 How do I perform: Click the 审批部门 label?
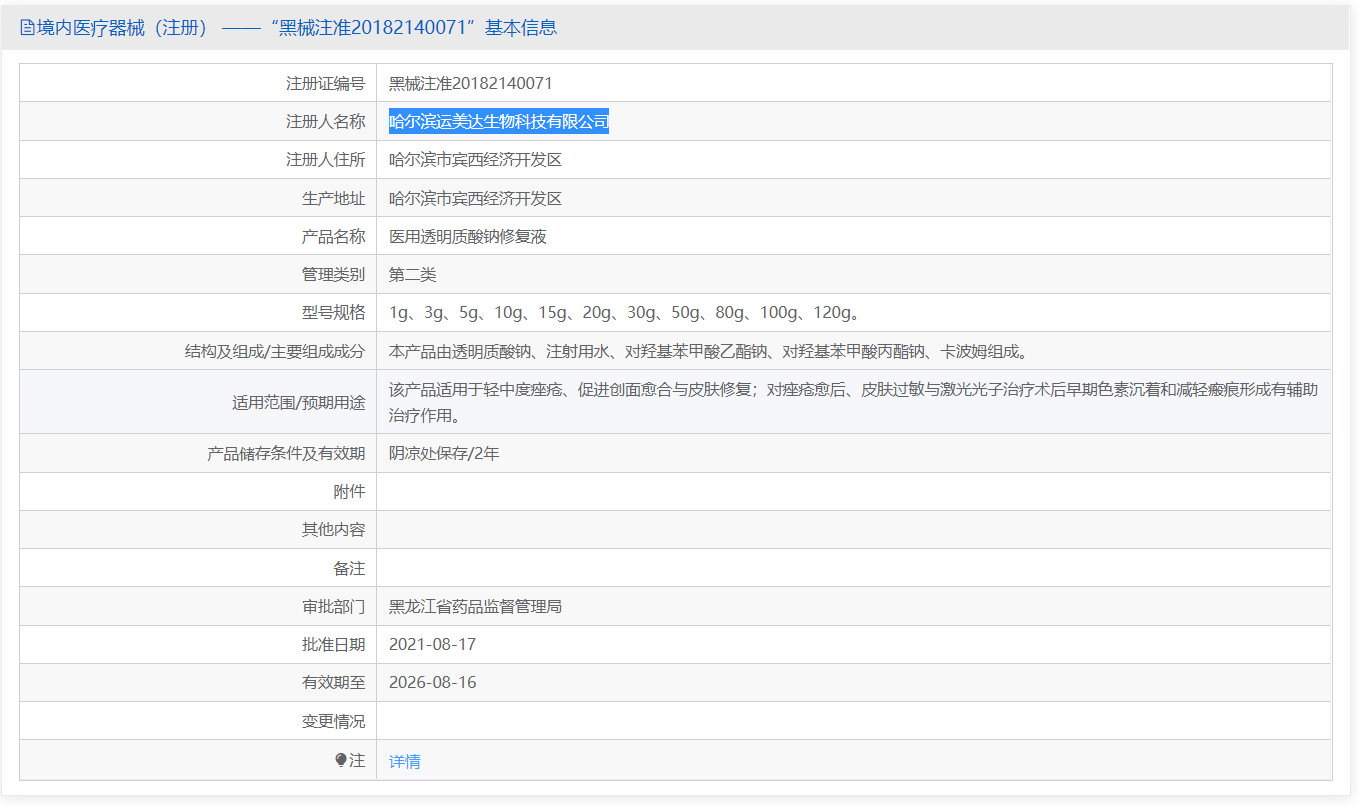tap(334, 607)
